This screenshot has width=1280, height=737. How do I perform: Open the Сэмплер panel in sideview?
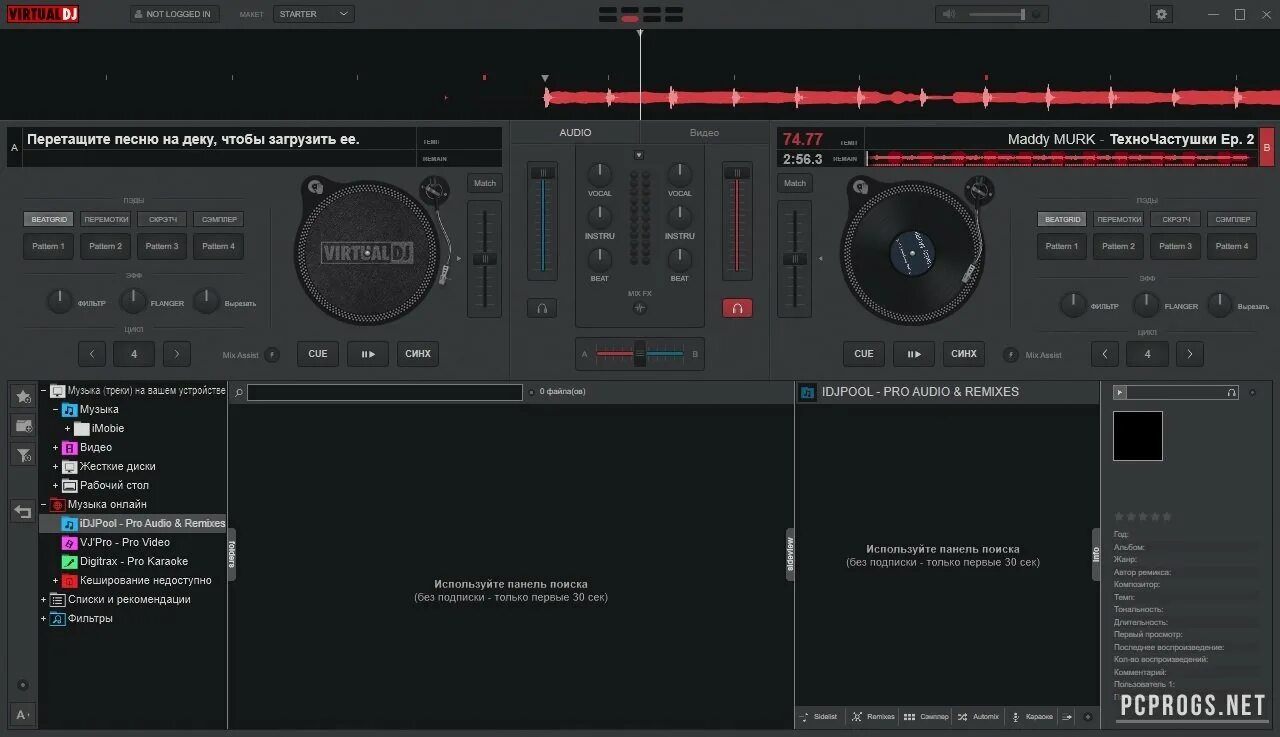pyautogui.click(x=926, y=717)
